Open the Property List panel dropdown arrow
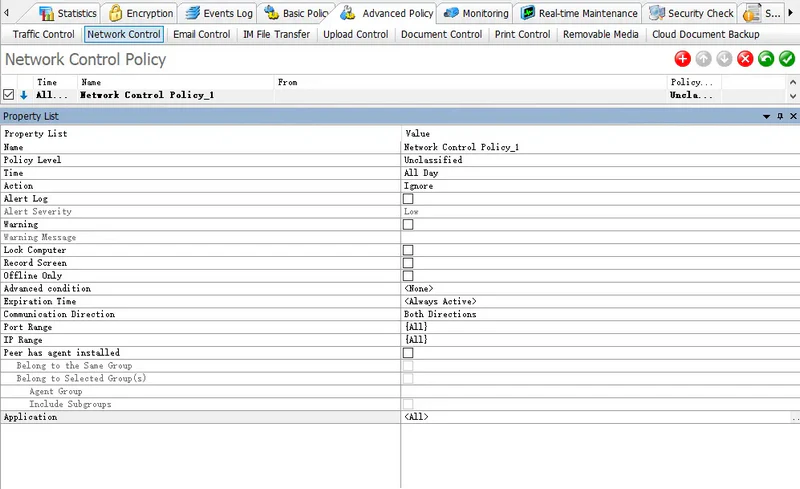The height and width of the screenshot is (489, 800). [x=766, y=117]
